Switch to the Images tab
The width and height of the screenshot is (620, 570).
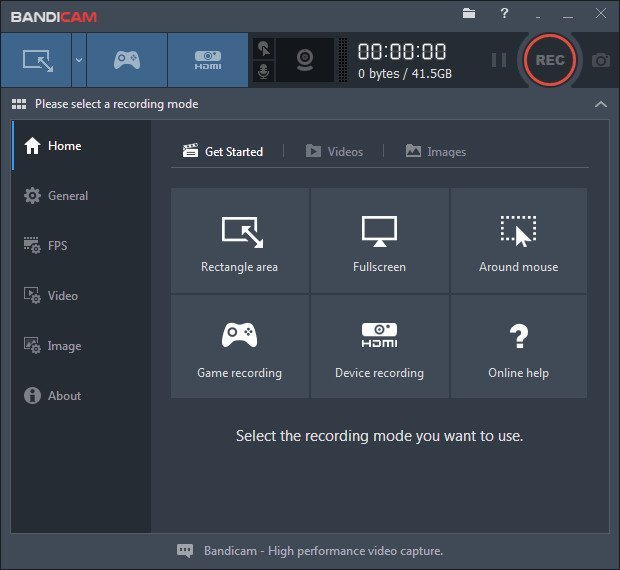point(436,151)
